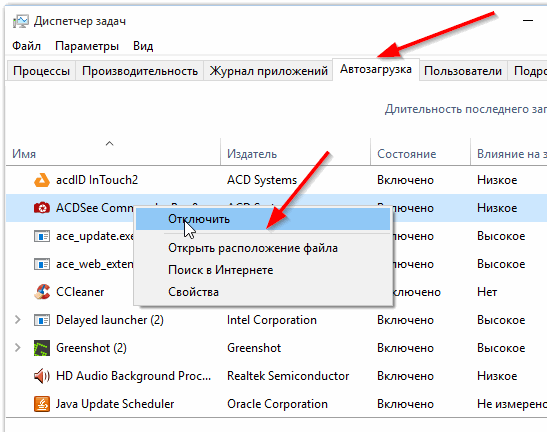Switch to the Процессы tab

click(41, 71)
